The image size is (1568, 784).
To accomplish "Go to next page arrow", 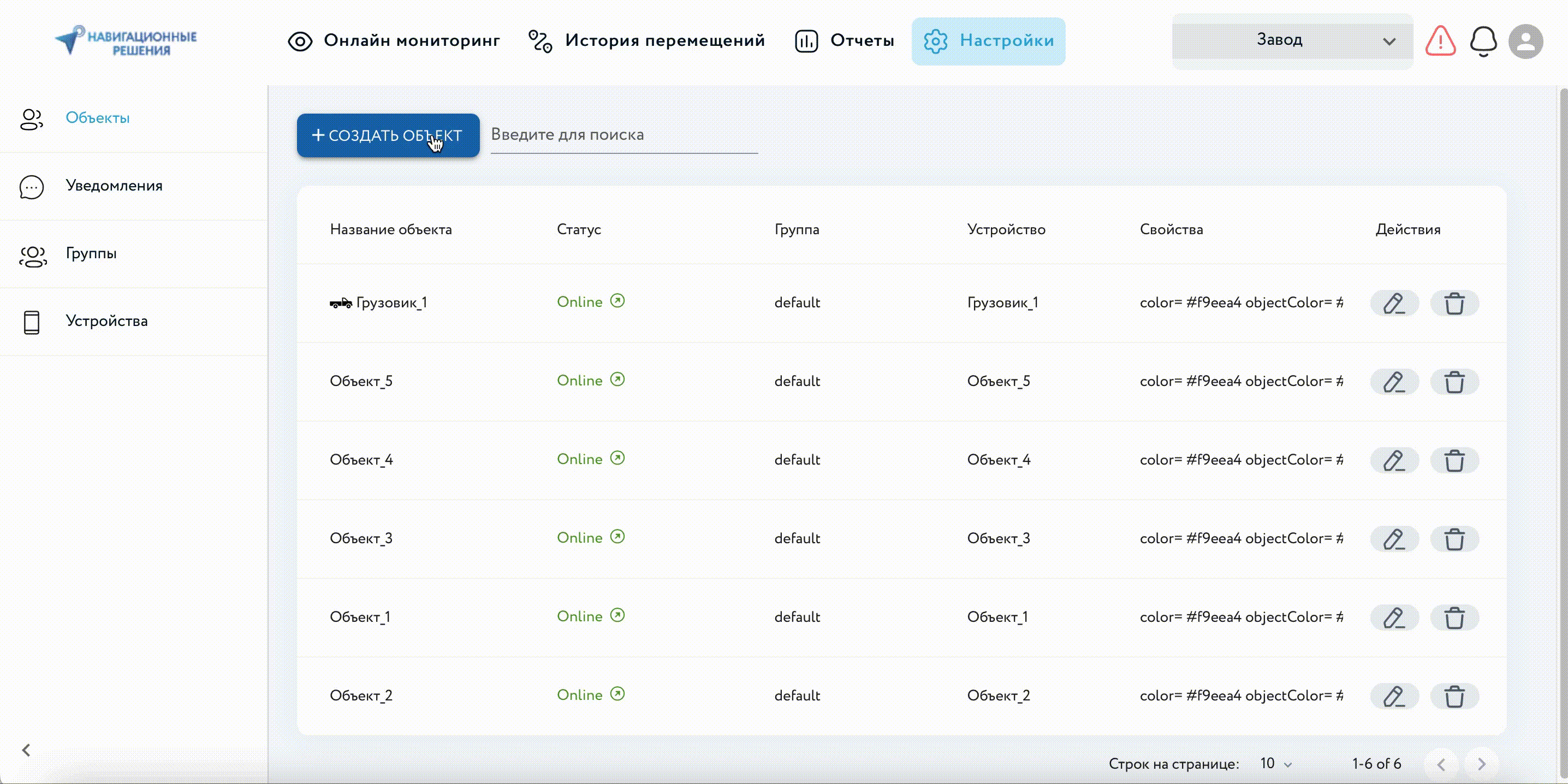I will click(x=1482, y=763).
